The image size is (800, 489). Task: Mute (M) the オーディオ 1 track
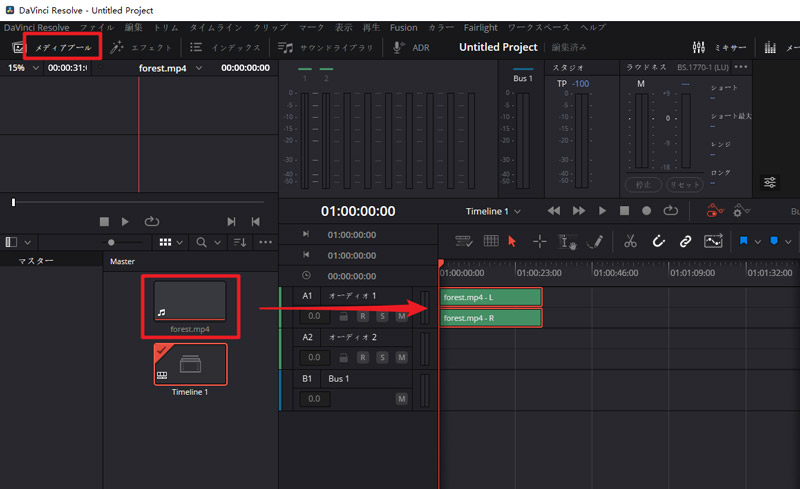[x=402, y=316]
